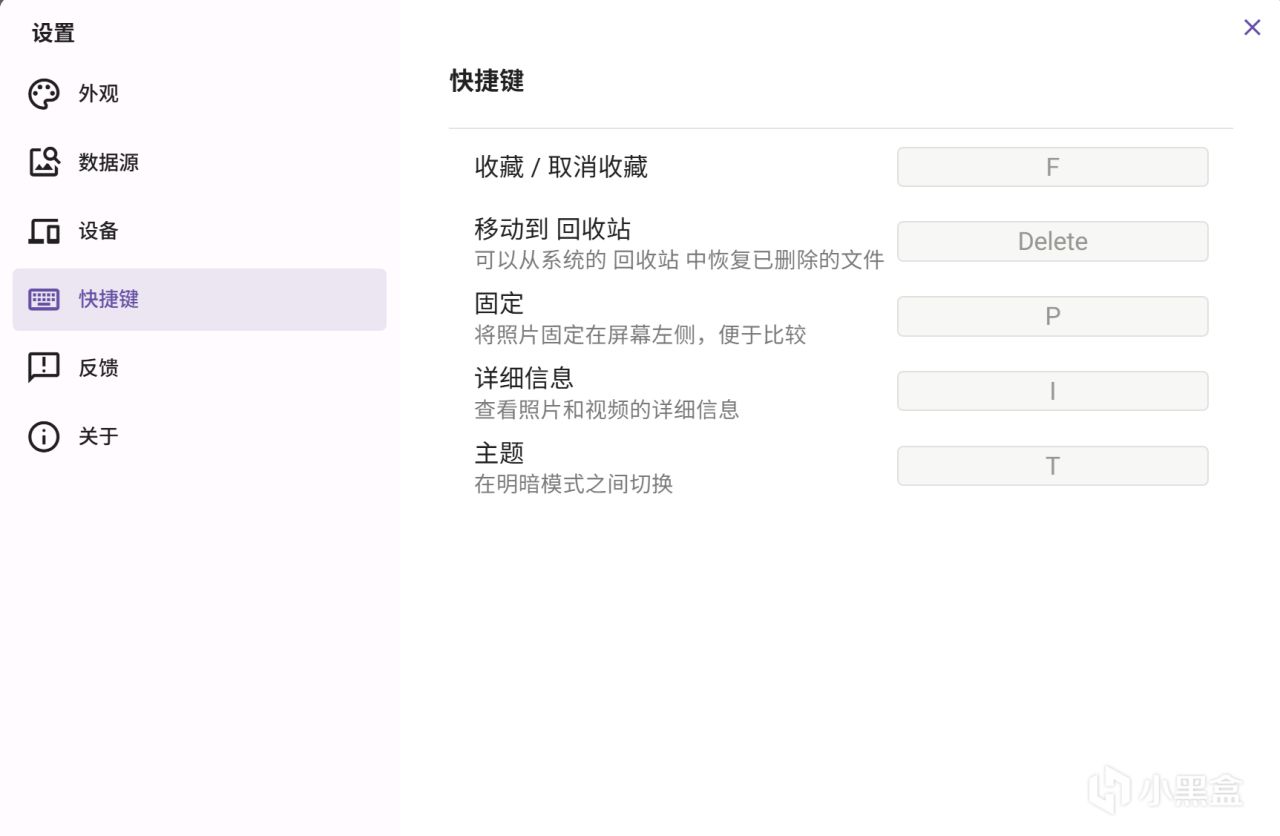
Task: Click the palette icon beside 外观
Action: (44, 94)
